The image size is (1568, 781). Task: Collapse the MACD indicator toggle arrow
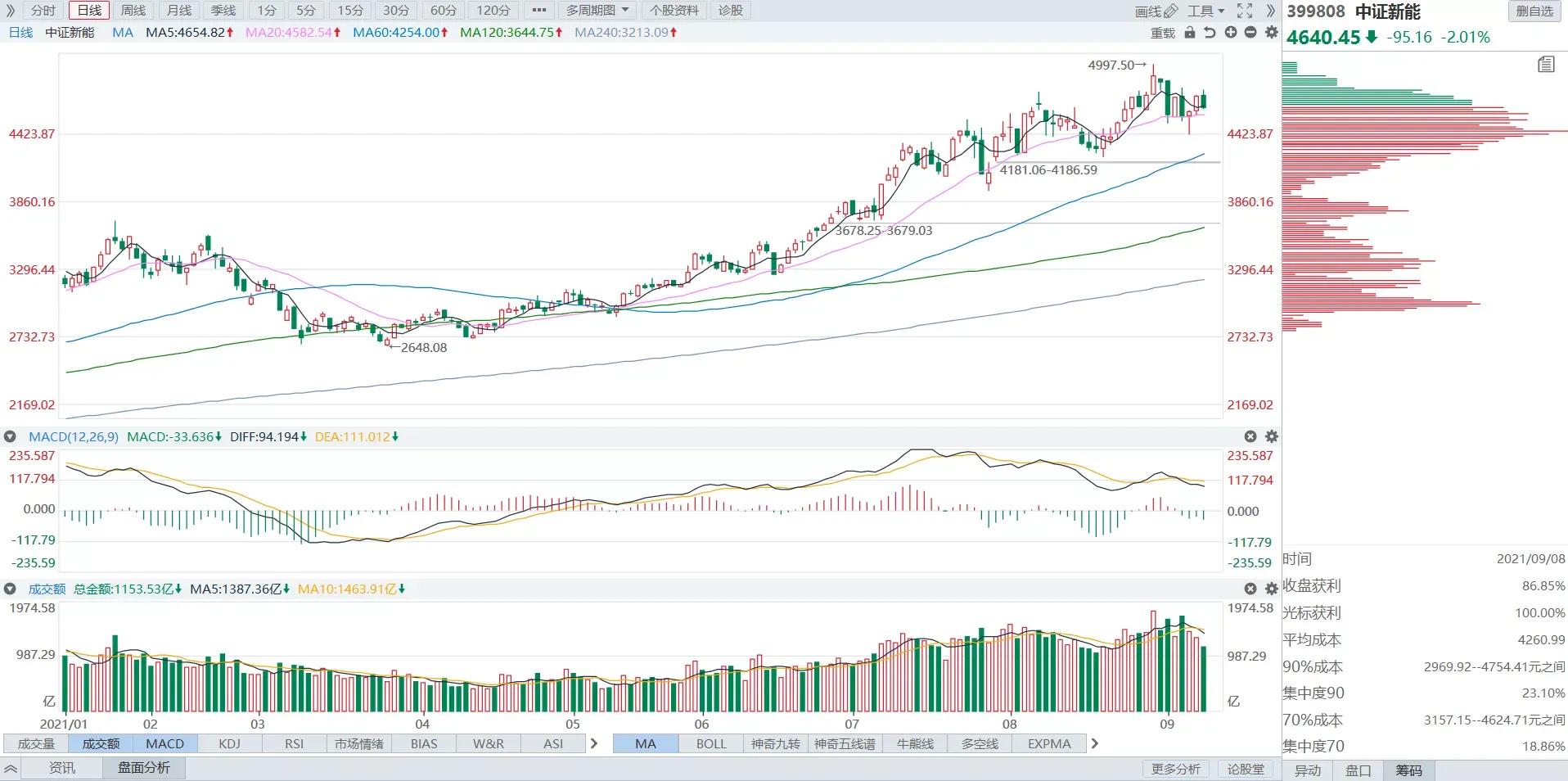click(10, 437)
